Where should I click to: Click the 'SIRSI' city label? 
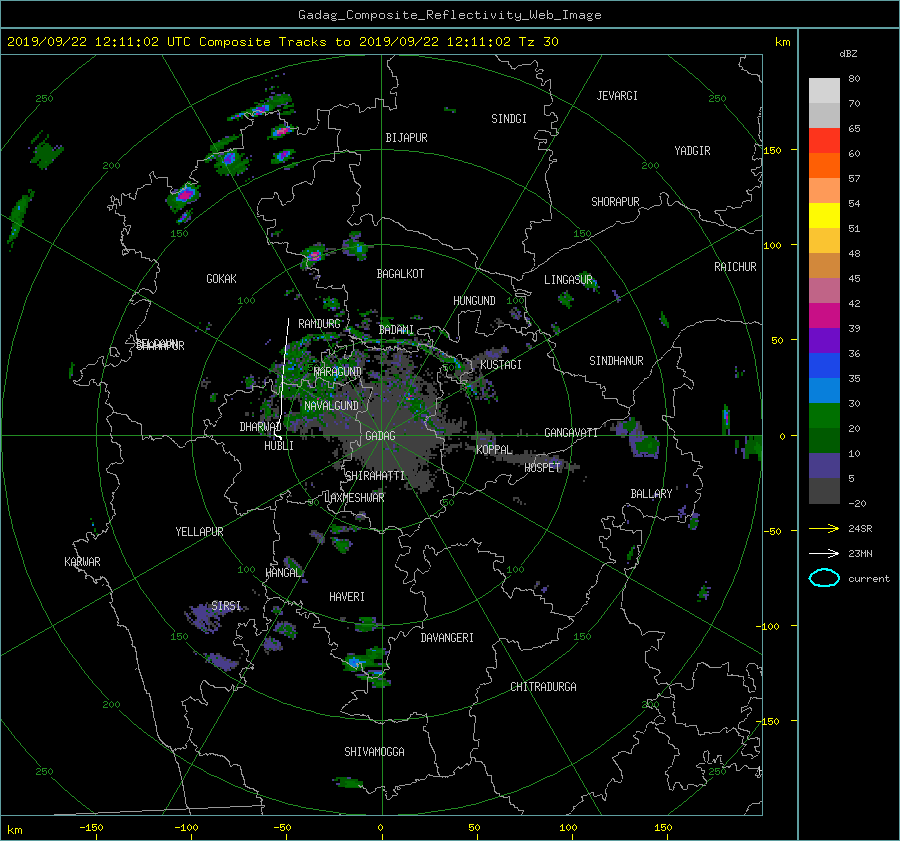click(226, 606)
